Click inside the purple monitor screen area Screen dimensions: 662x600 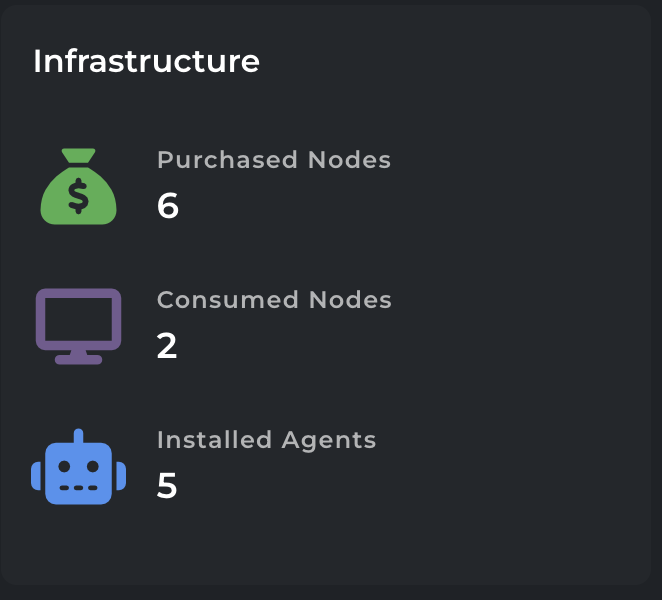(79, 319)
